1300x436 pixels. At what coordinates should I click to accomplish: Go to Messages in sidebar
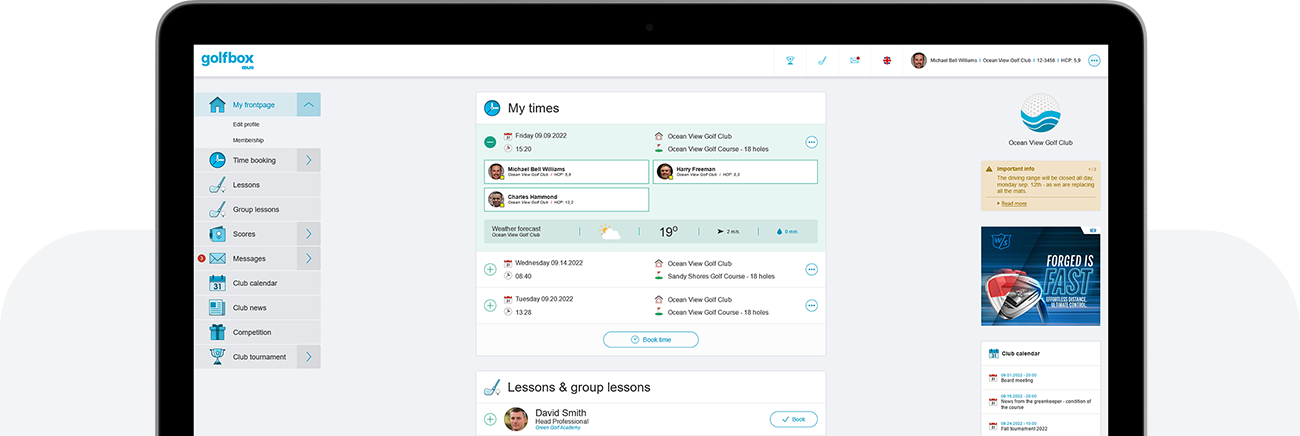coord(249,258)
